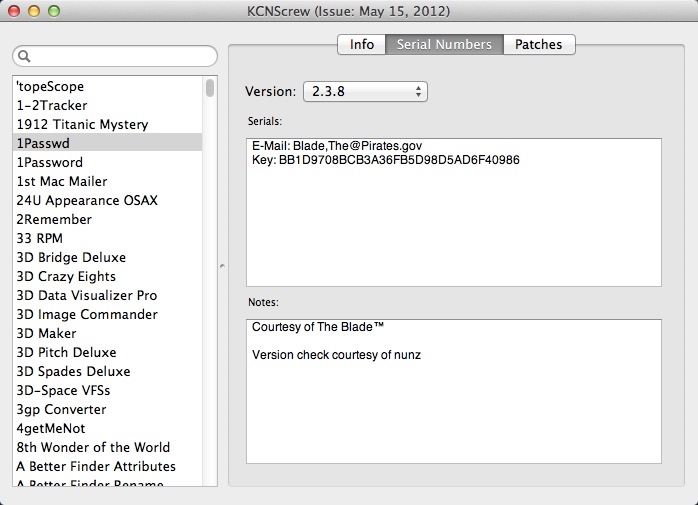
Task: Zoom the KCNScrew window
Action: pos(54,11)
